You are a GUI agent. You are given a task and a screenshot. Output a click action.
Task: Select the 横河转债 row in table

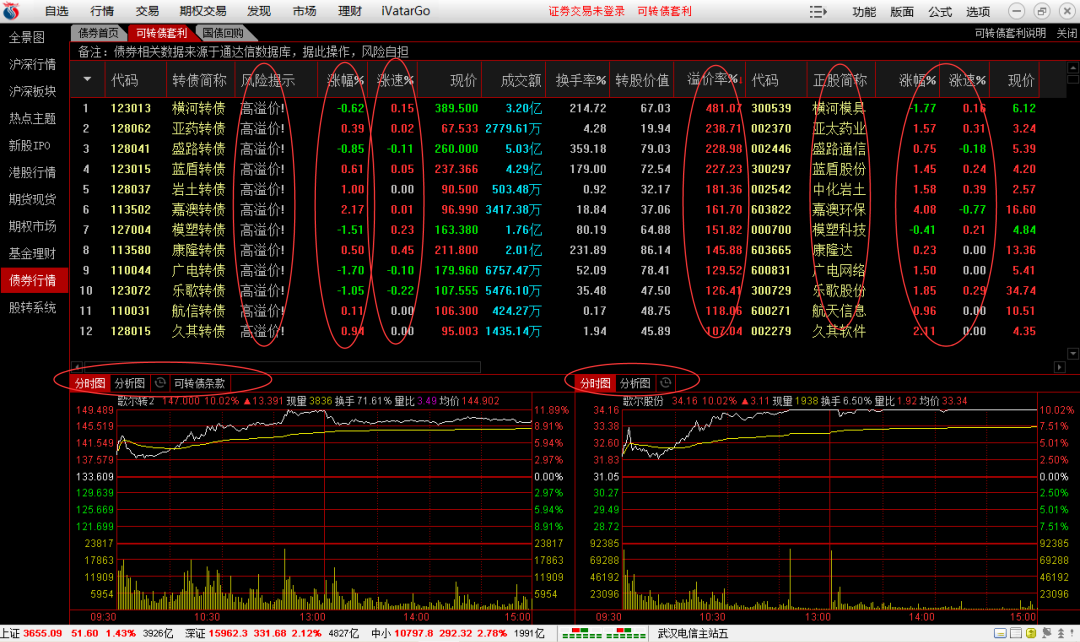[199, 108]
